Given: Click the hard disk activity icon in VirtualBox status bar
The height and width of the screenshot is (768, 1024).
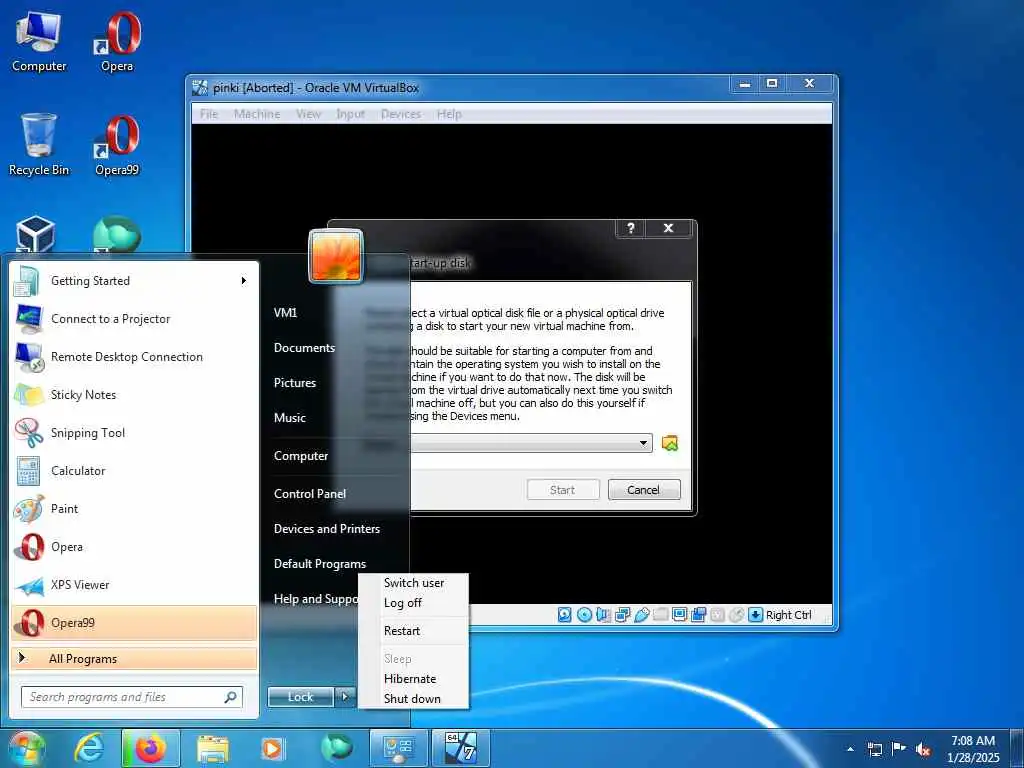Looking at the screenshot, I should click(x=565, y=615).
